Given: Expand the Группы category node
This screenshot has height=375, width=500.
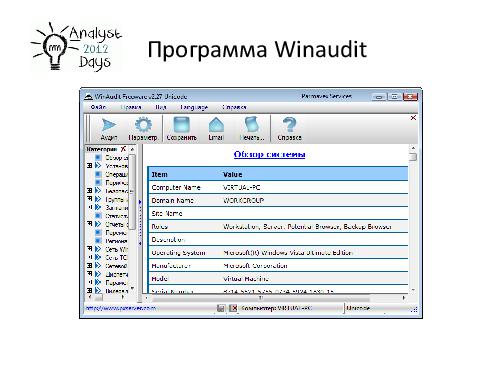Looking at the screenshot, I should point(89,199).
